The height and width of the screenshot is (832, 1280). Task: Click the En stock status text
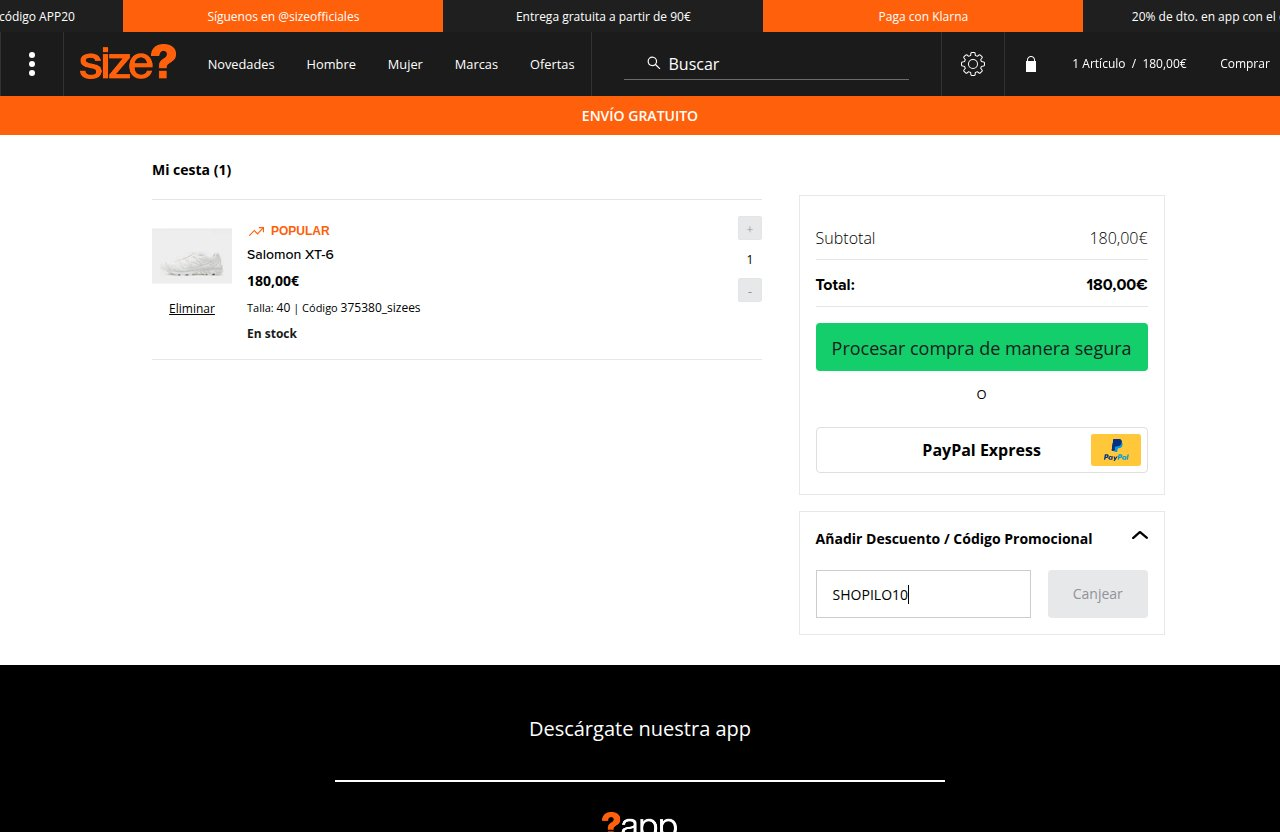tap(272, 334)
